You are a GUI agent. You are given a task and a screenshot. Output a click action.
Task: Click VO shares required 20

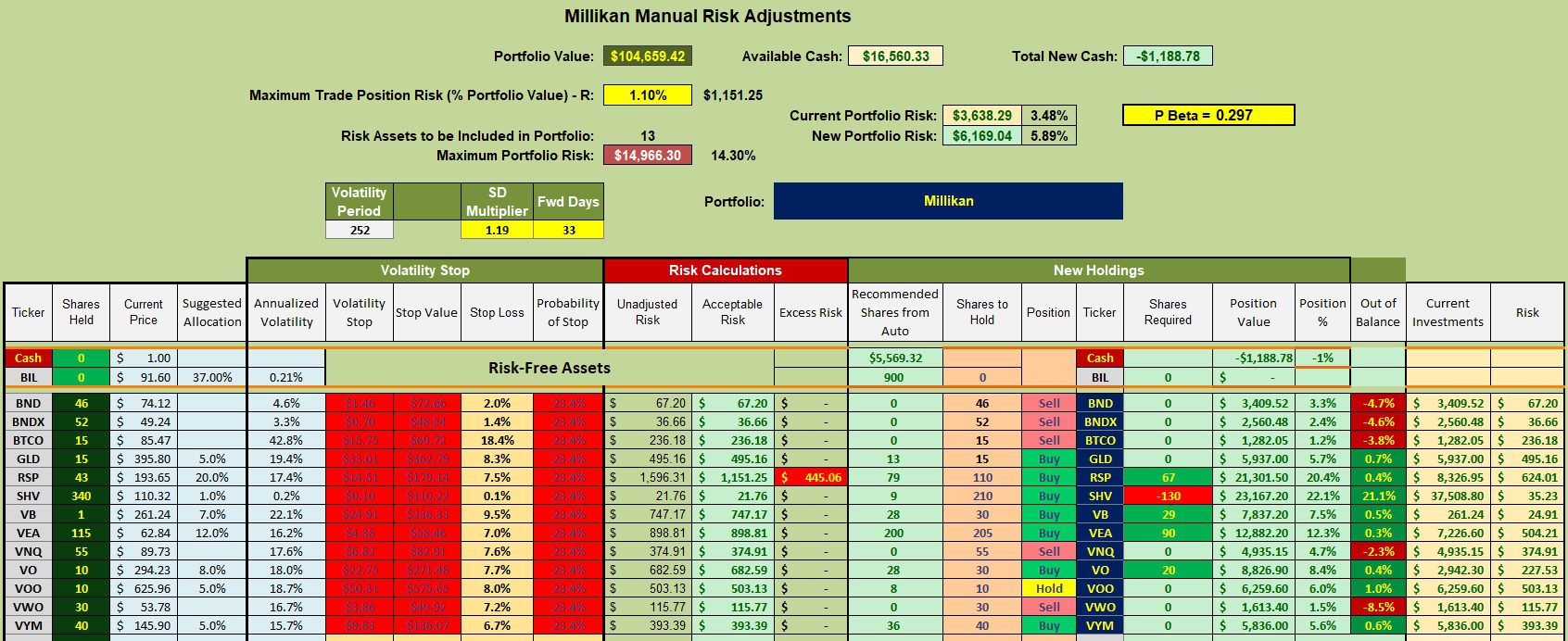point(1168,571)
